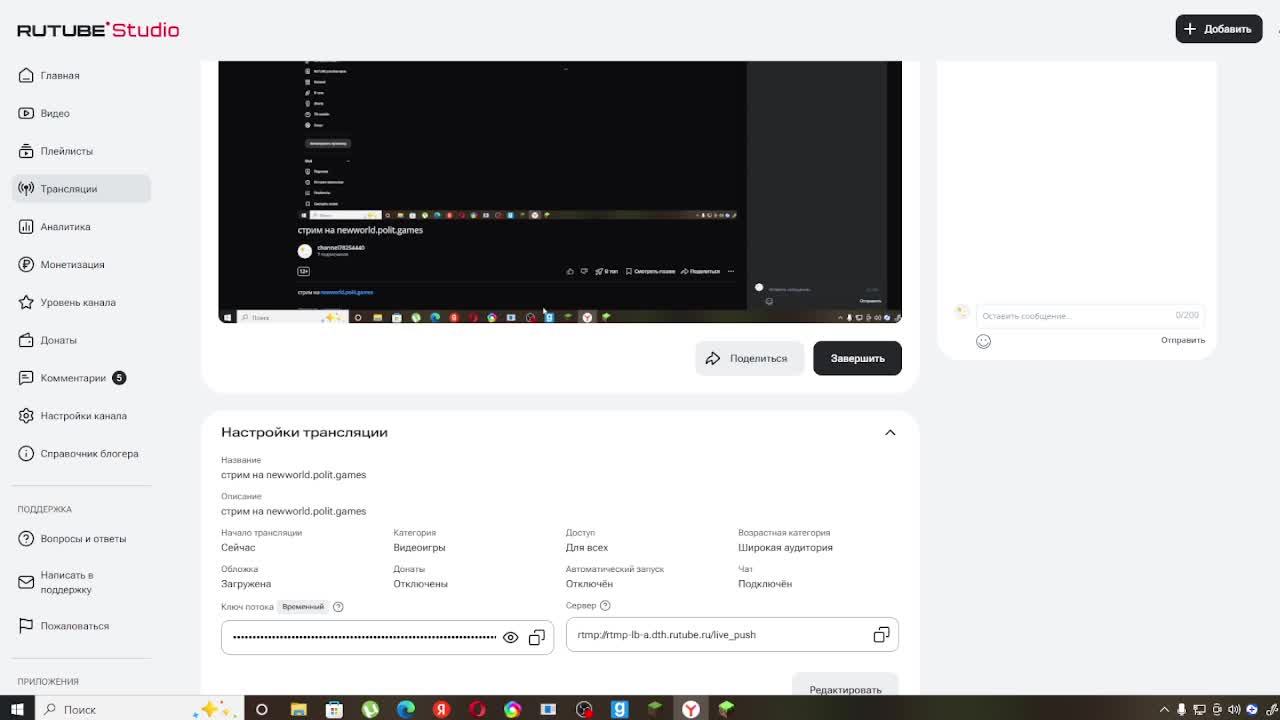This screenshot has width=1280, height=720.
Task: Collapse the Настройки трансляции section
Action: [x=890, y=433]
